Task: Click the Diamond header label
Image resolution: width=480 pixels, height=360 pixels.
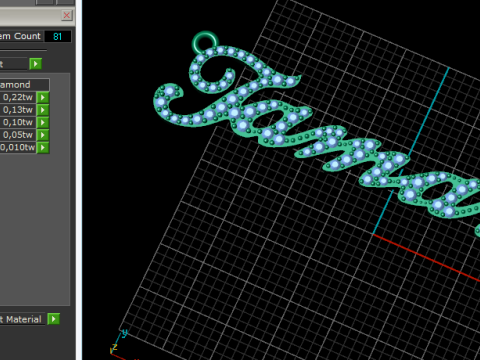Action: pos(24,85)
